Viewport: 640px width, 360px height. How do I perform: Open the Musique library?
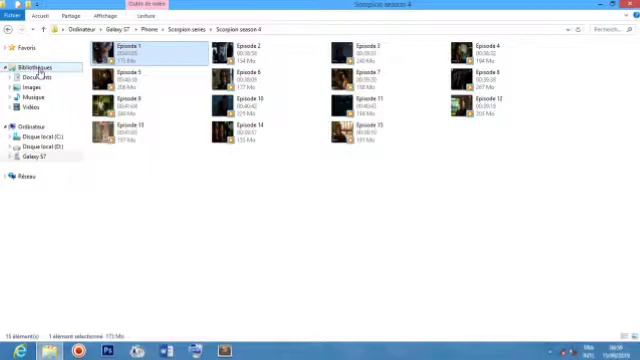[33, 97]
